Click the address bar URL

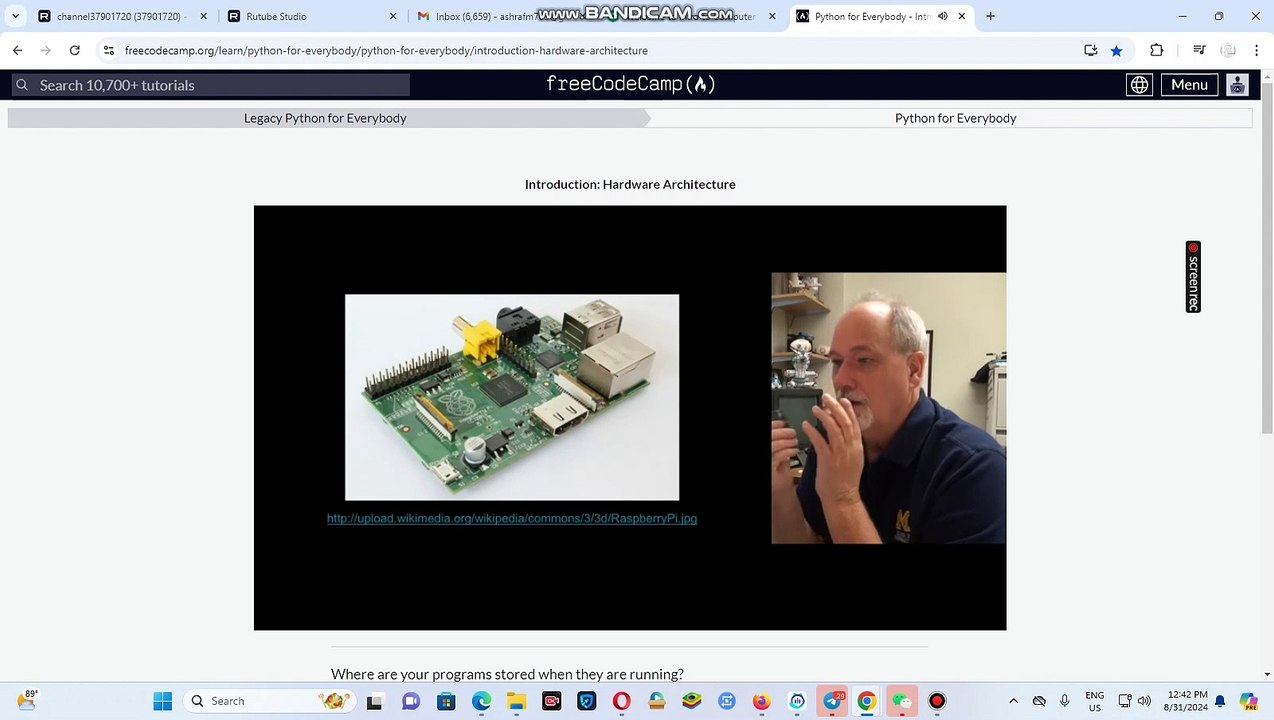(x=386, y=50)
